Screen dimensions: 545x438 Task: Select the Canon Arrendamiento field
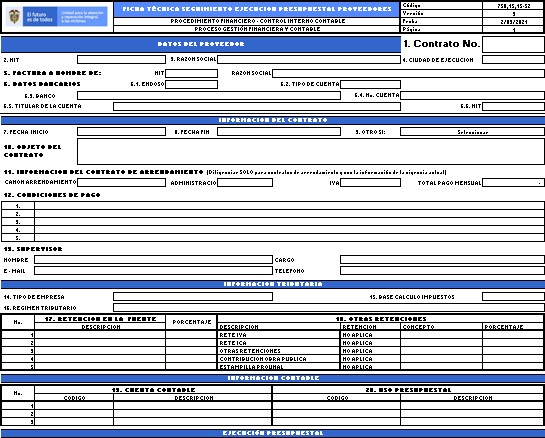pos(121,182)
